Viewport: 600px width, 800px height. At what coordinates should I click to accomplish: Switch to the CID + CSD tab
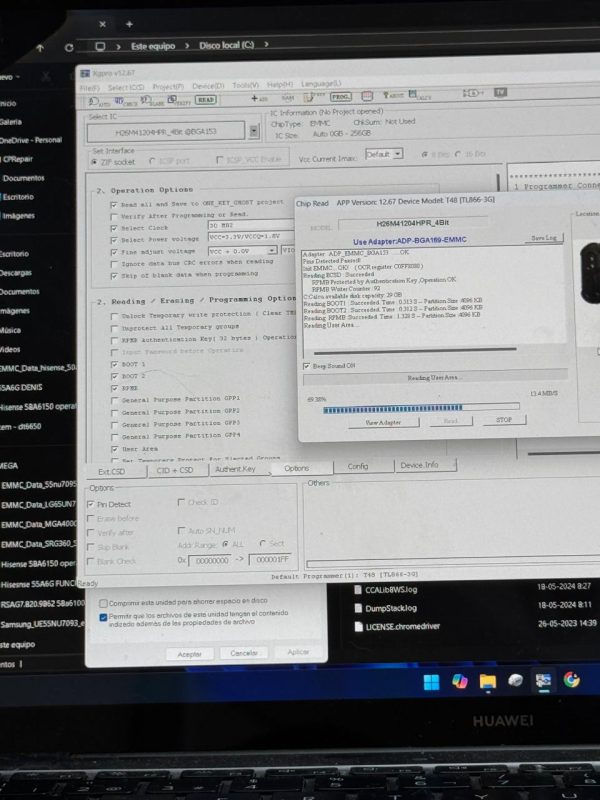pyautogui.click(x=175, y=470)
